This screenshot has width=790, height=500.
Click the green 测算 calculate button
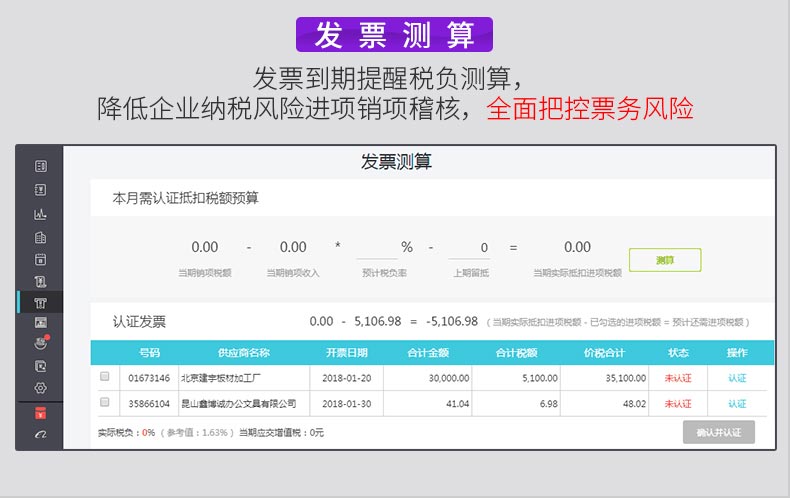665,260
